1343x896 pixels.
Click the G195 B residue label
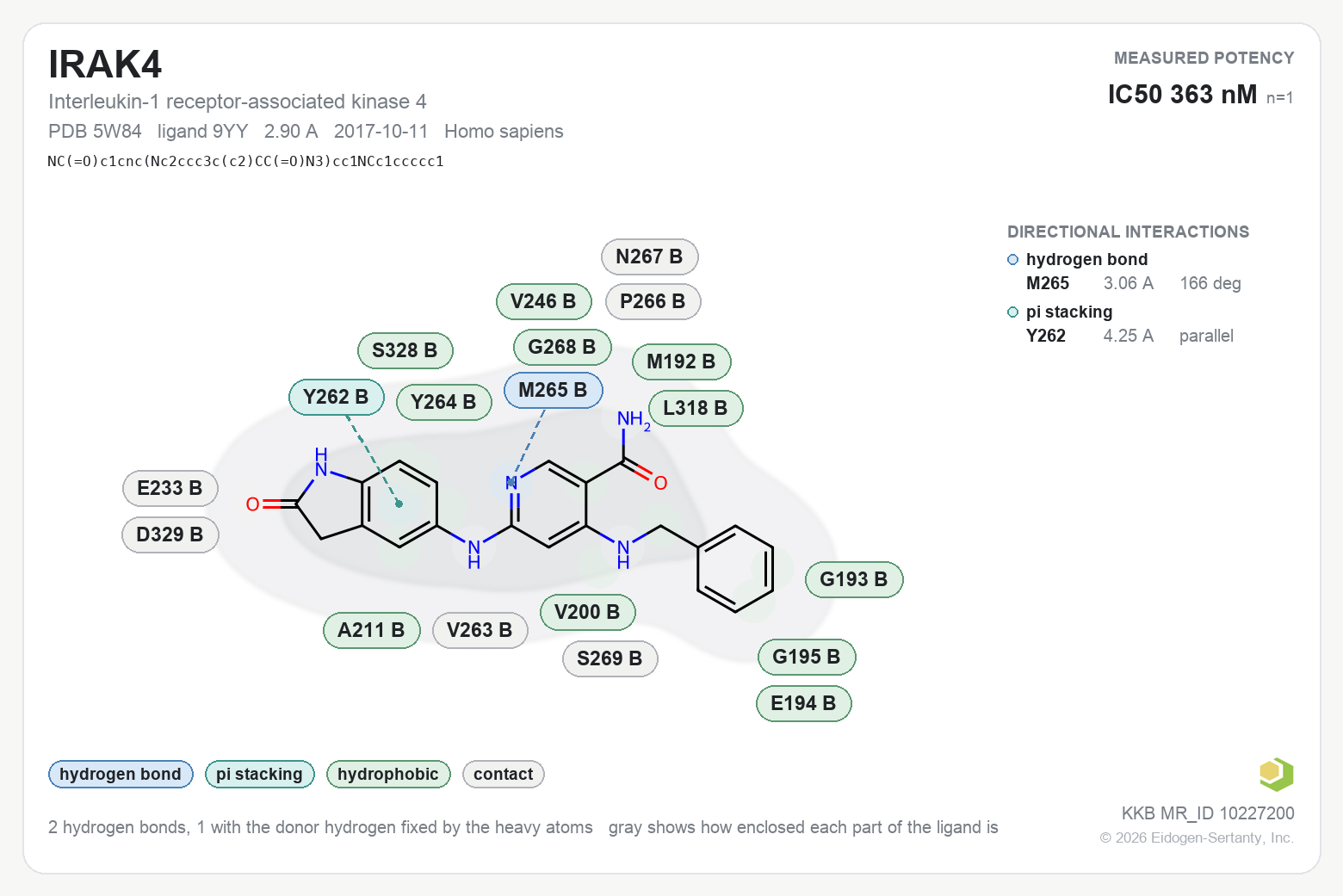807,657
